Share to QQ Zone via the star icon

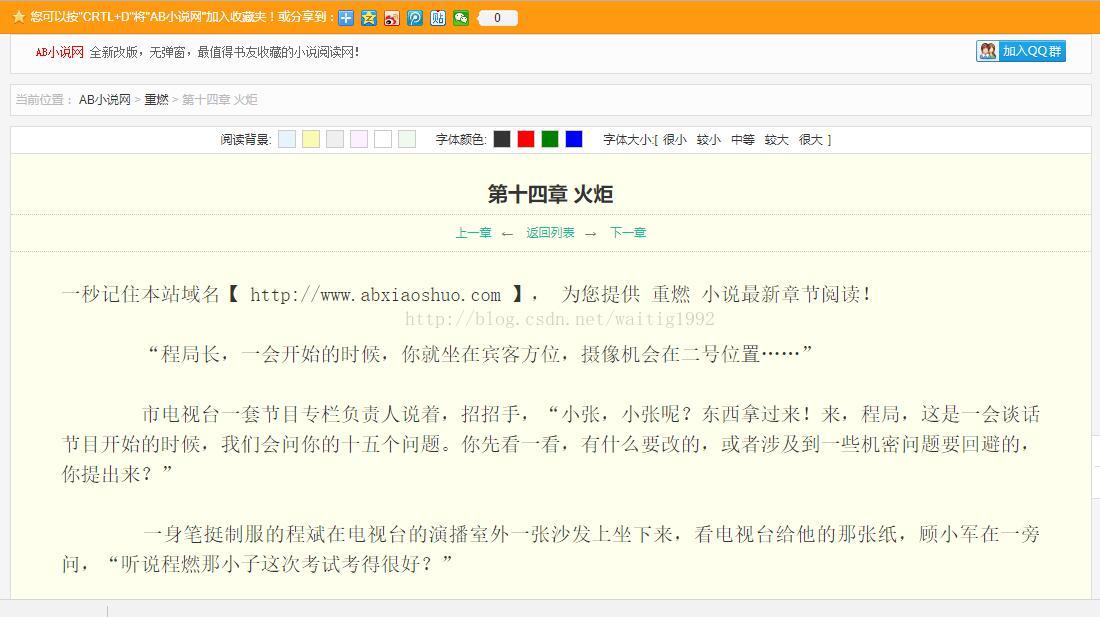tap(369, 18)
